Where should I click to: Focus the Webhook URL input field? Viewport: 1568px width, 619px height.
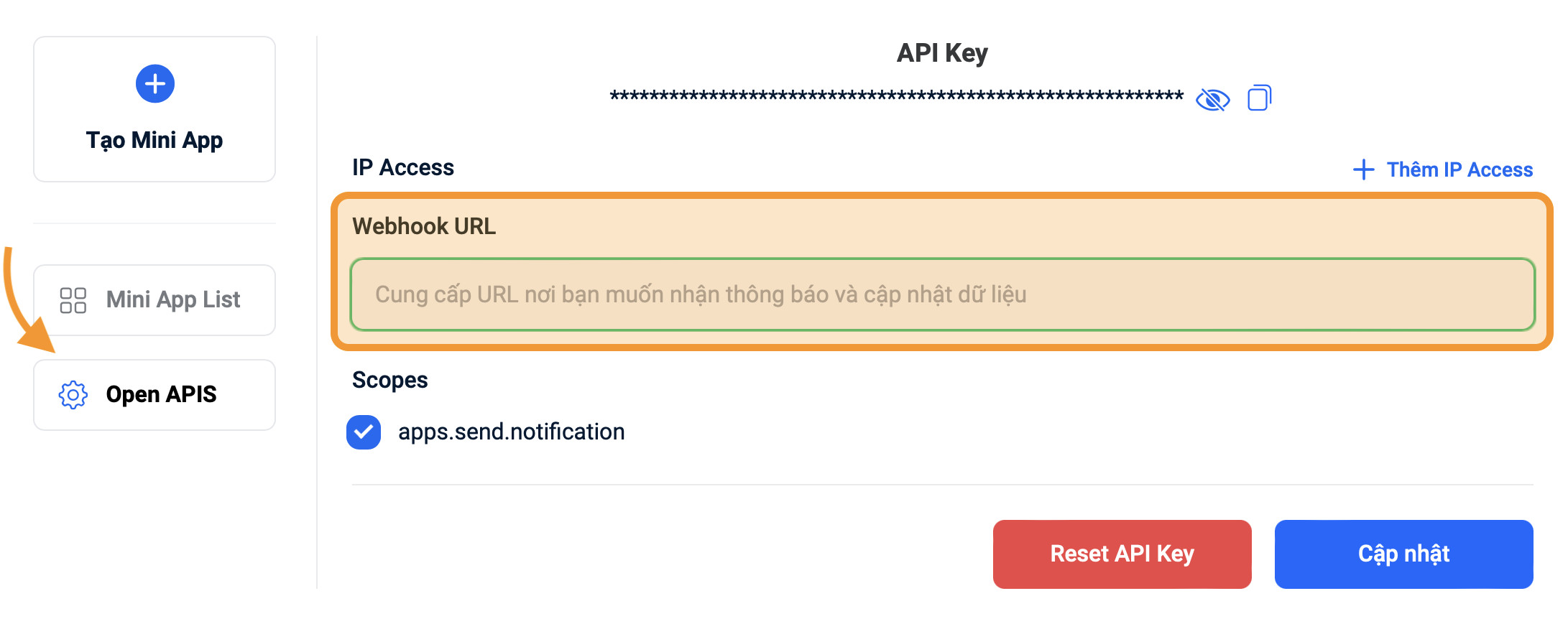(x=942, y=294)
